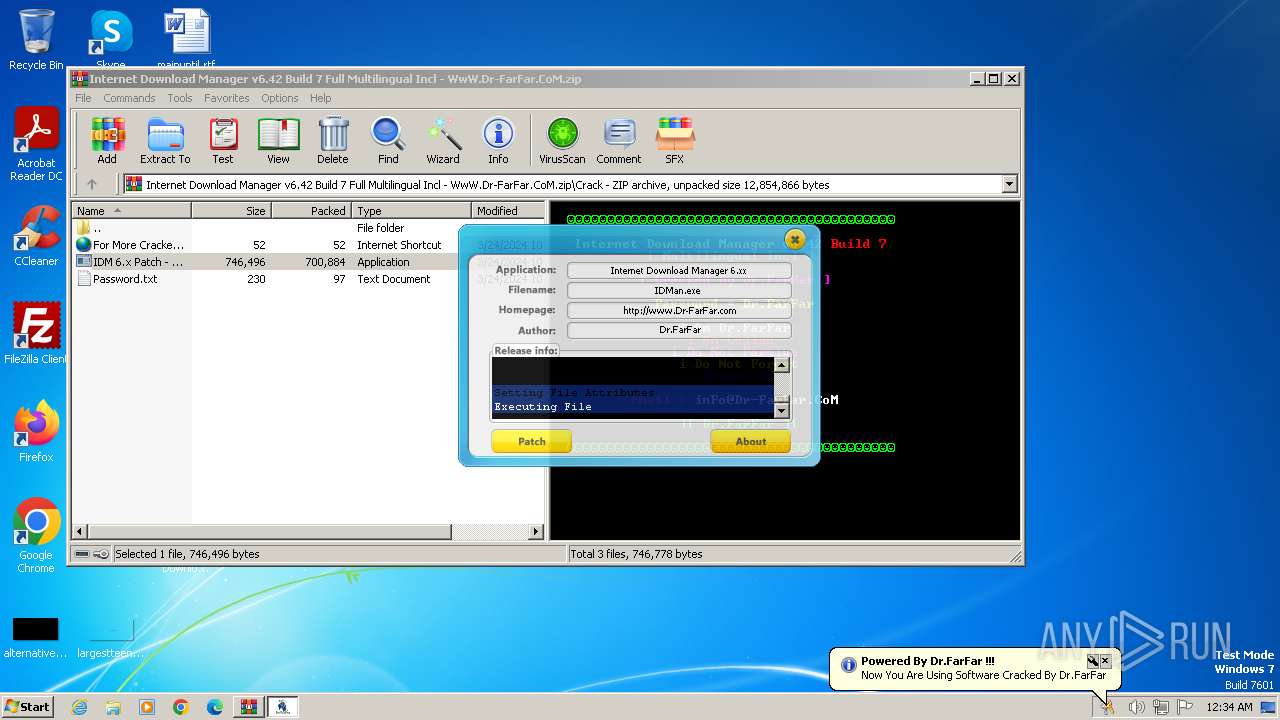Click the key icon in WinRAR status bar
Image resolution: width=1280 pixels, height=720 pixels.
coord(101,554)
